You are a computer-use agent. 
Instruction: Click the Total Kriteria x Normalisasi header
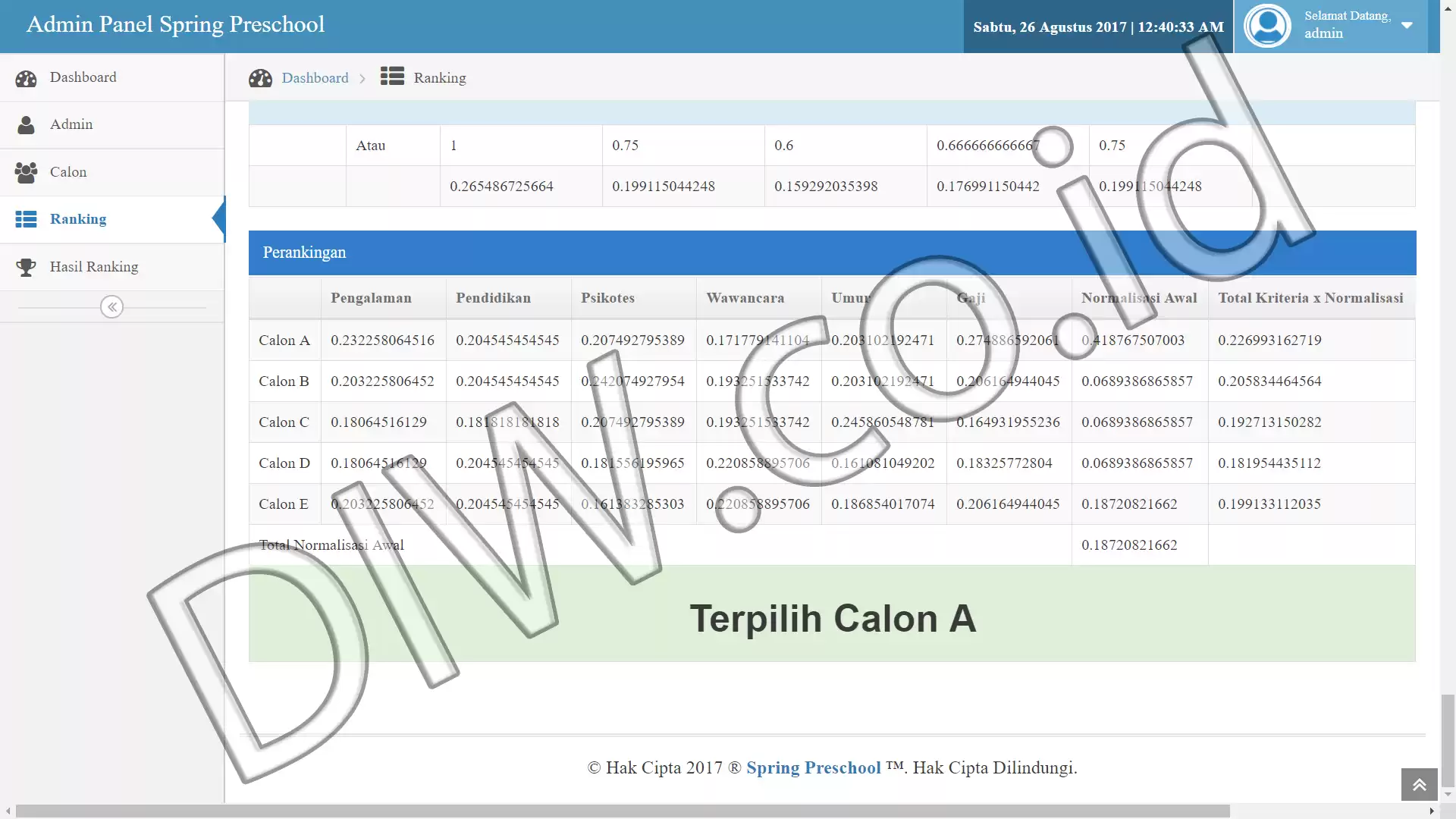pyautogui.click(x=1310, y=298)
